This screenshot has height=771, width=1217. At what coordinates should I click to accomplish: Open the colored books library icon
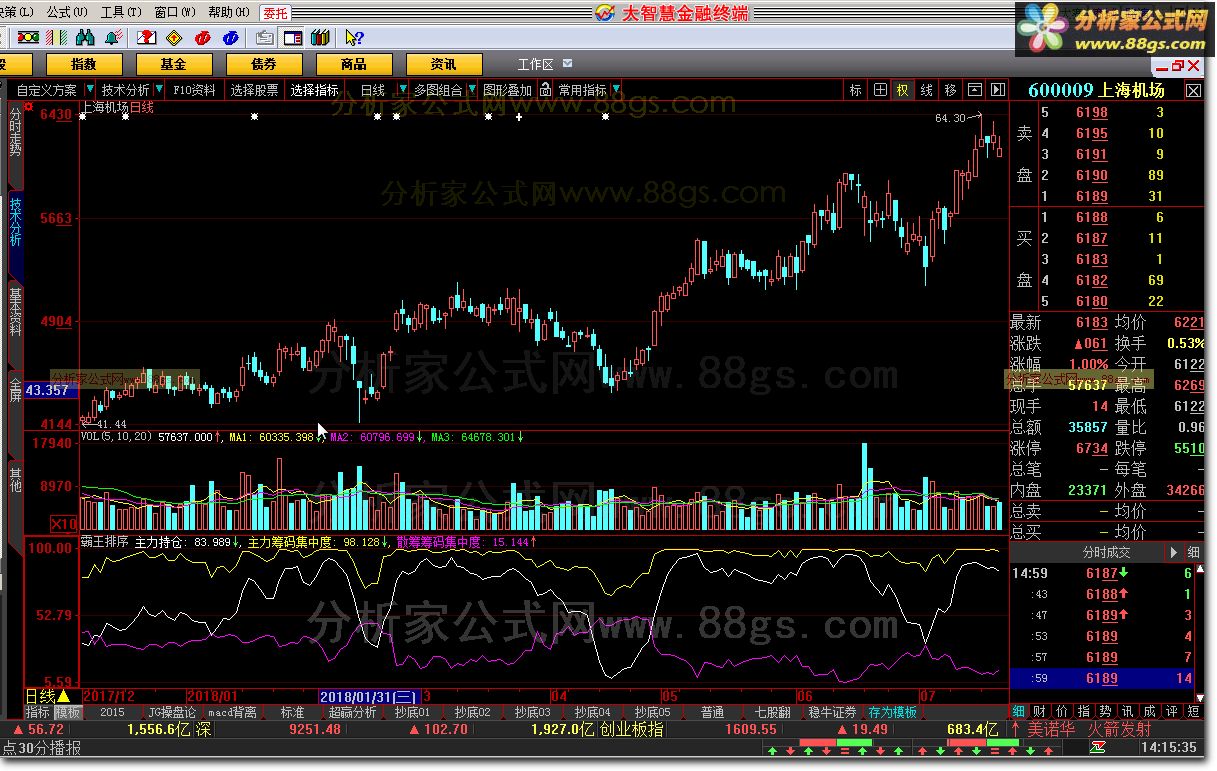pos(320,38)
